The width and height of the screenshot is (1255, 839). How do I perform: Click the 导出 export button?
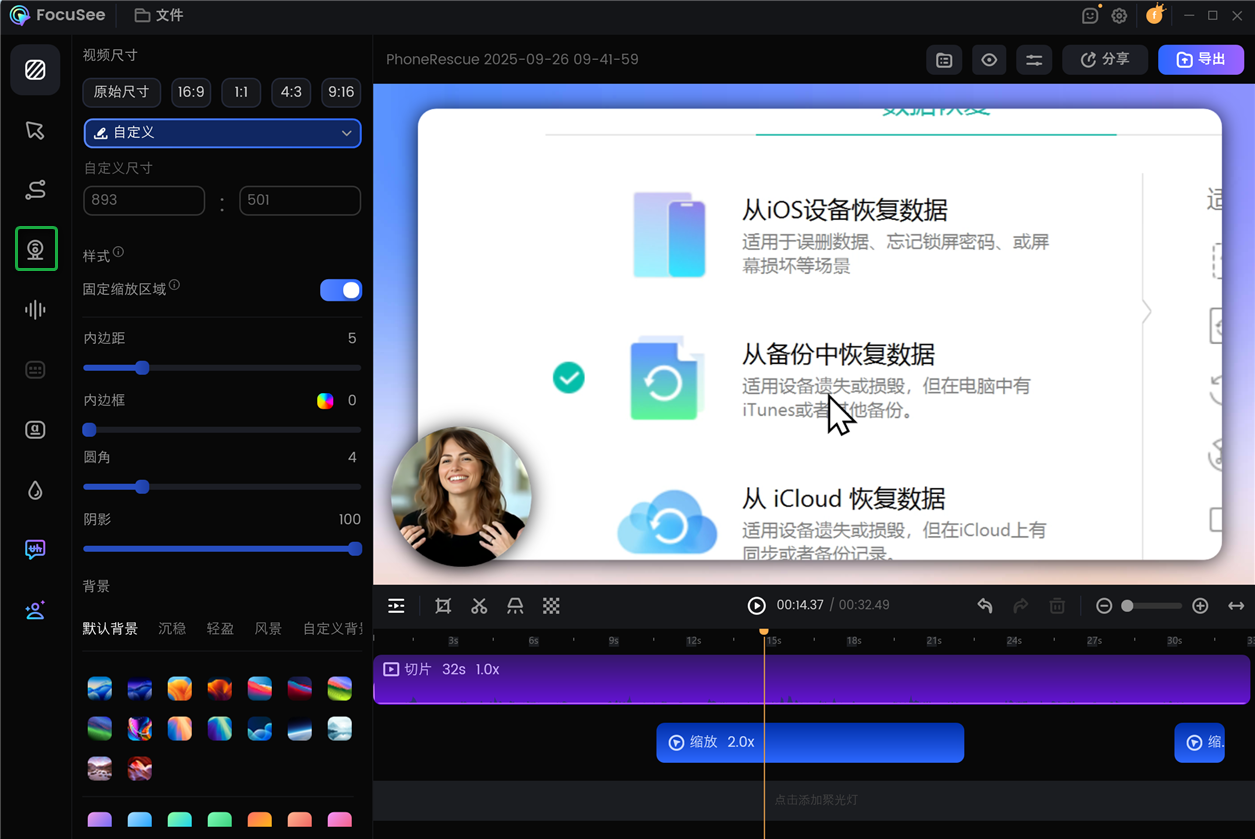tap(1201, 60)
